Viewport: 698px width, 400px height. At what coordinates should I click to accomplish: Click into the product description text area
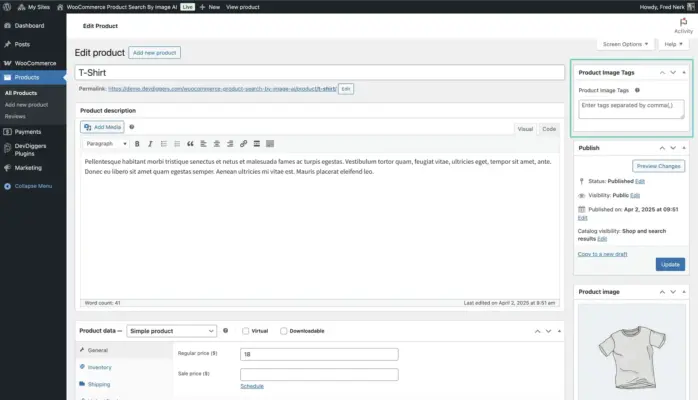coord(320,226)
